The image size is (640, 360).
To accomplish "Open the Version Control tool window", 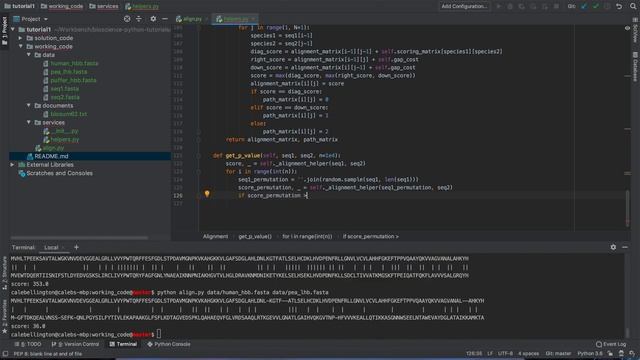I will pyautogui.click(x=76, y=344).
